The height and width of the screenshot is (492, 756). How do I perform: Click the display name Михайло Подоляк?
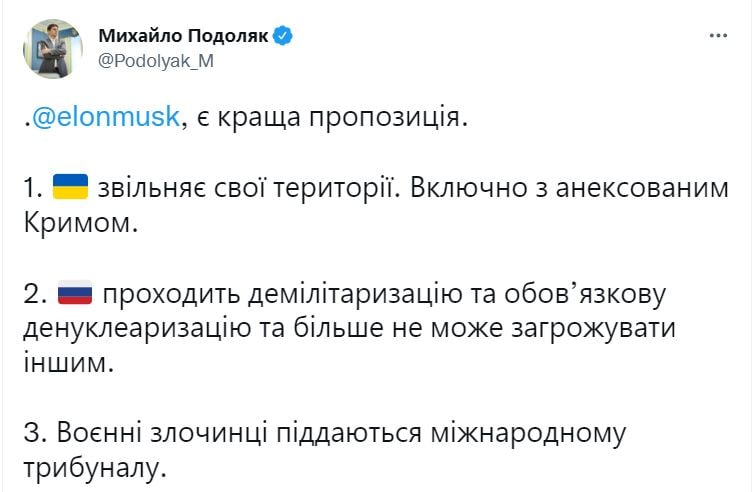(x=184, y=36)
